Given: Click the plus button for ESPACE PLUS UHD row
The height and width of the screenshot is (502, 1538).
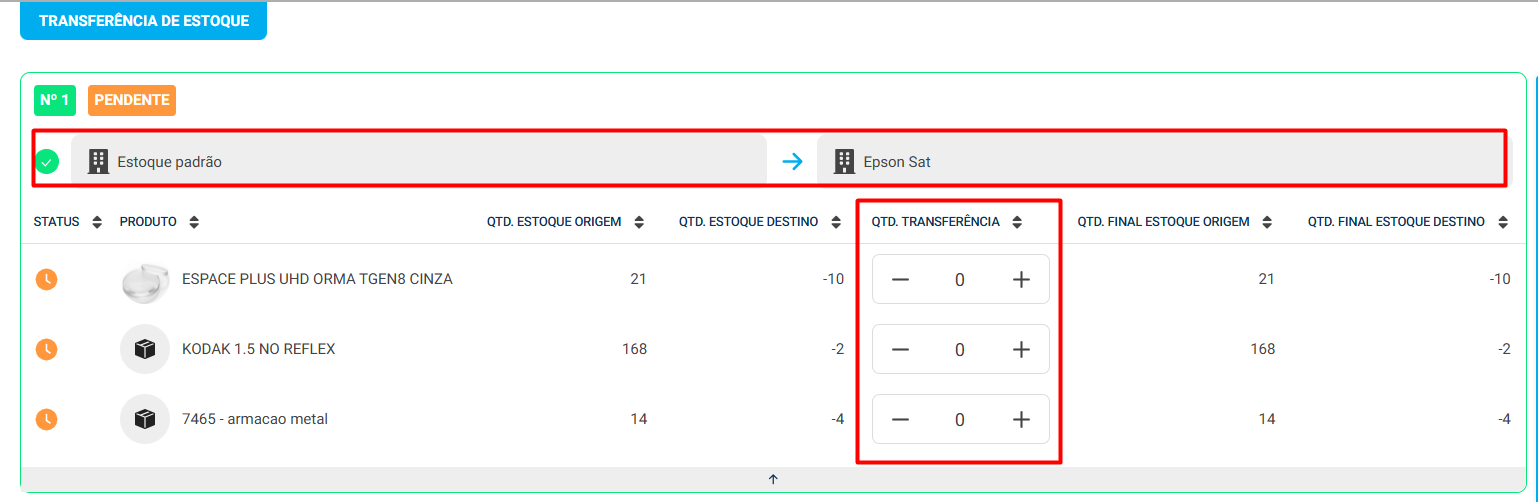Looking at the screenshot, I should tap(1021, 280).
